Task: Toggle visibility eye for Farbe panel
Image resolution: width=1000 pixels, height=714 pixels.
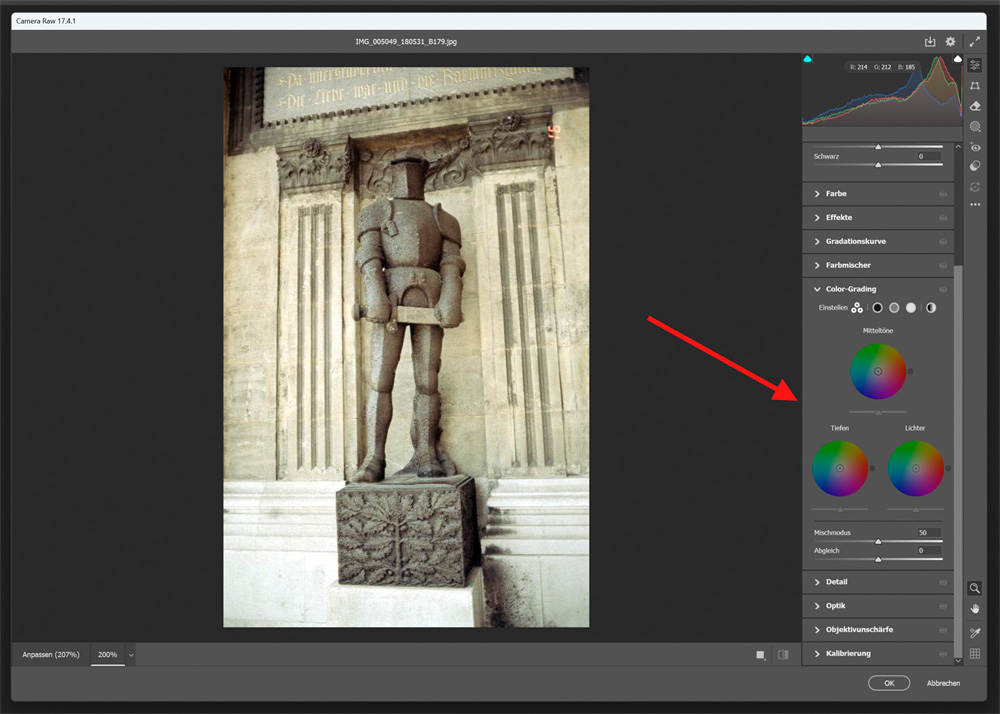Action: 943,194
